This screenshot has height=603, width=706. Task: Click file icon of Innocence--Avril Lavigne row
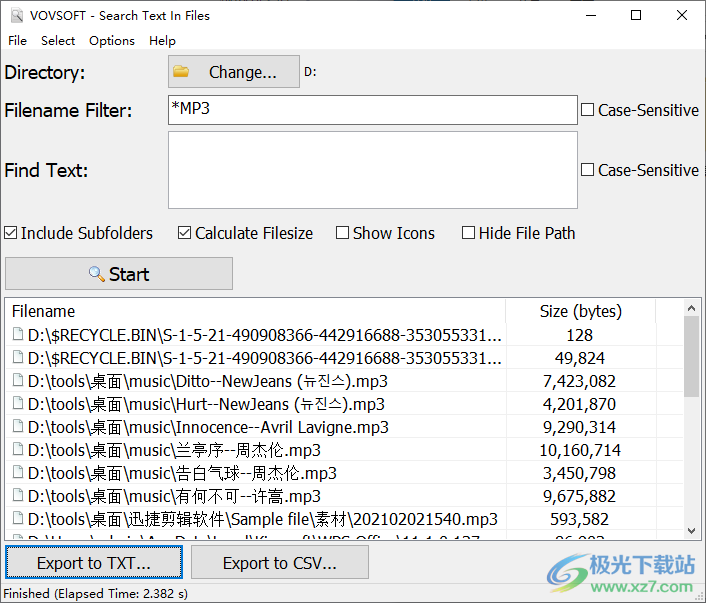click(x=18, y=426)
